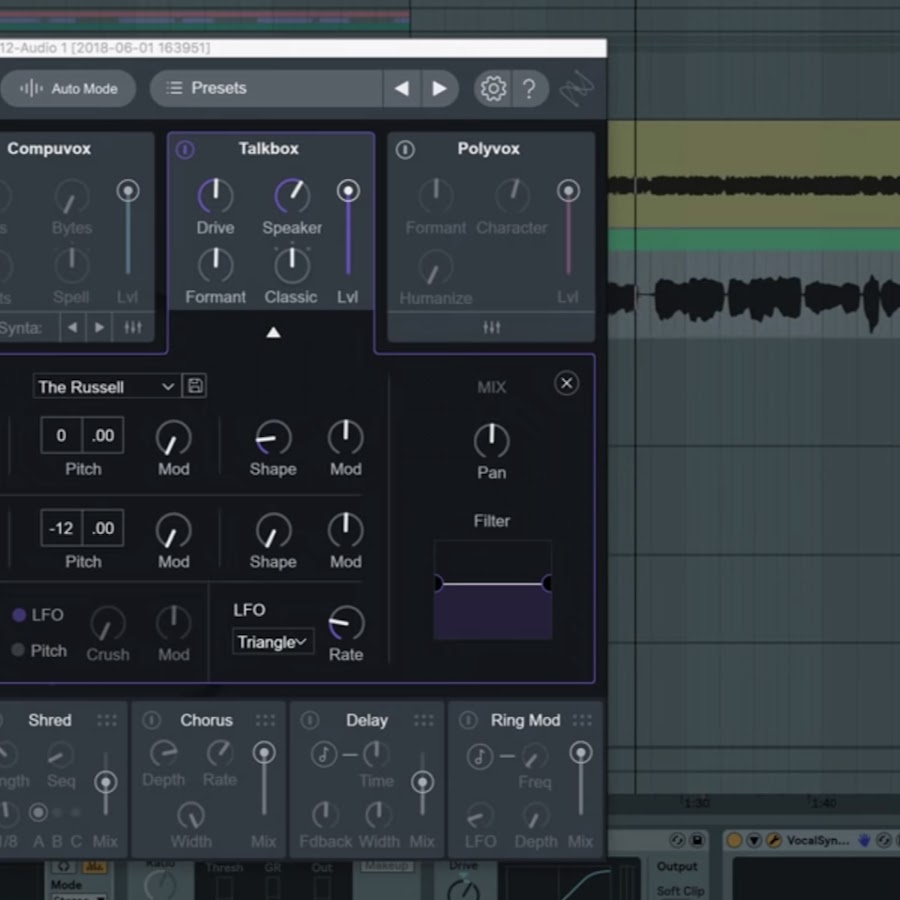Click the Delay tempo sync note icon
The image size is (900, 900).
tap(324, 754)
